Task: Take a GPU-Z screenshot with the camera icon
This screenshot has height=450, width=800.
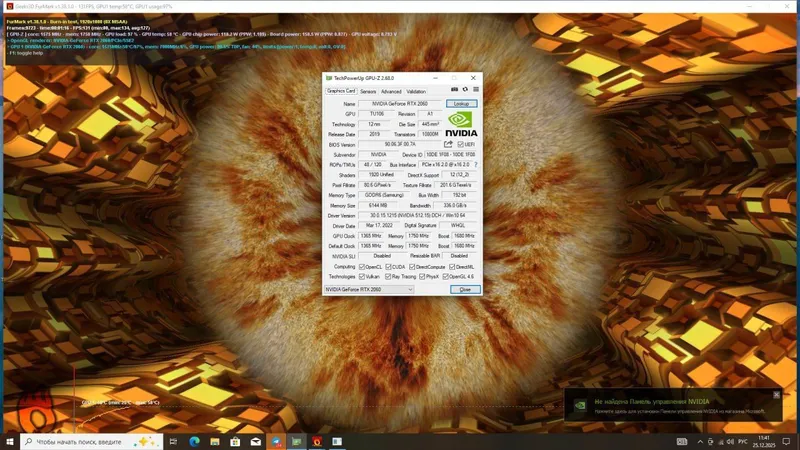Action: coord(455,89)
